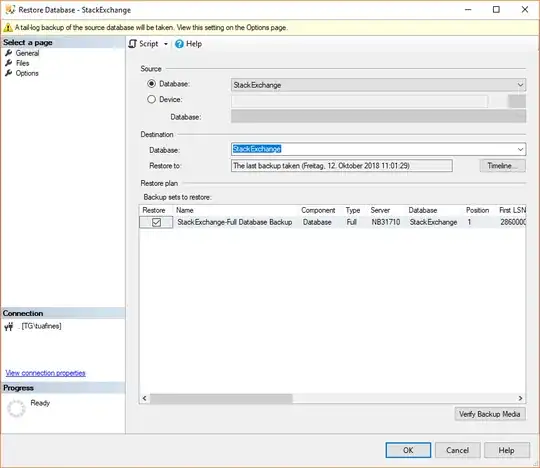Click the Restore column header
Screen dimensions: 540x468
(x=154, y=210)
